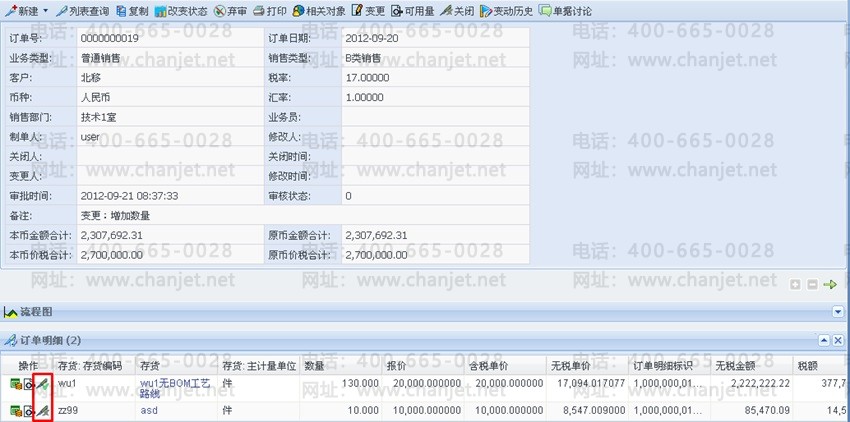
Task: Click exchange rate value 1.00000
Action: pos(364,98)
